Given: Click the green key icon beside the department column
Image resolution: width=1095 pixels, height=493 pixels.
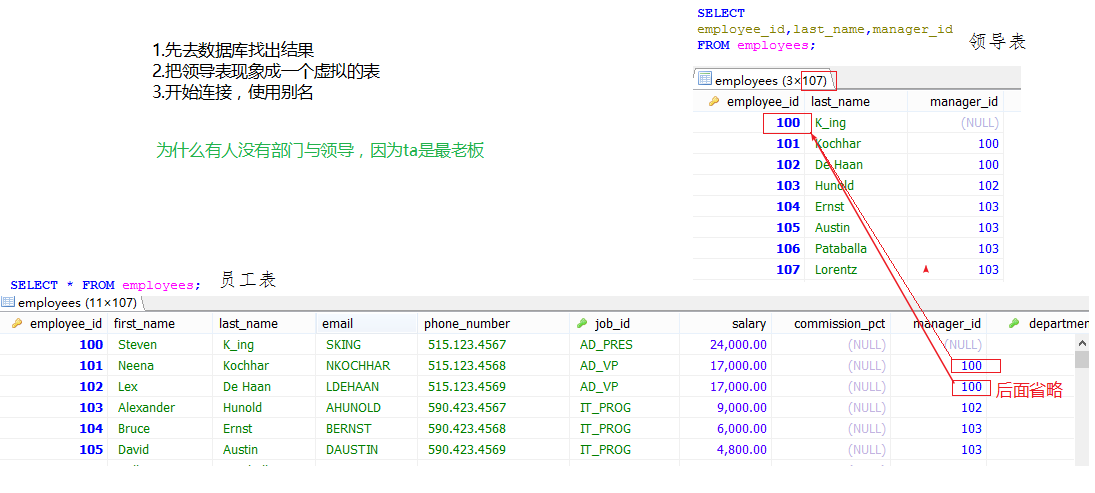Looking at the screenshot, I should 1014,324.
